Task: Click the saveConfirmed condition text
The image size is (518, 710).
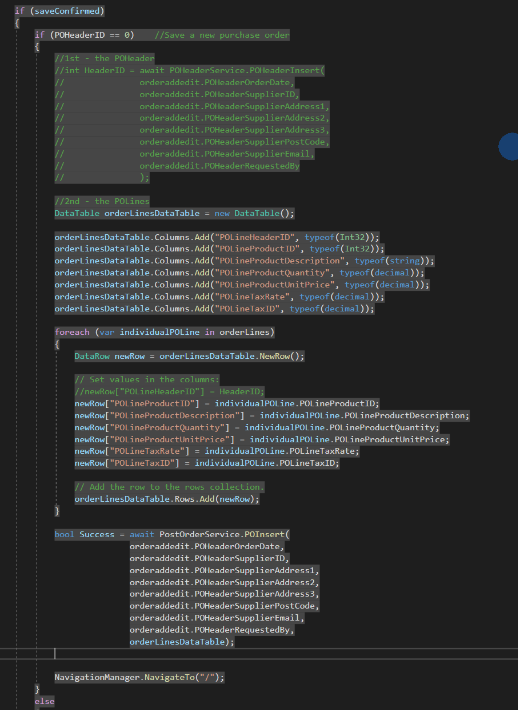Action: (x=67, y=11)
